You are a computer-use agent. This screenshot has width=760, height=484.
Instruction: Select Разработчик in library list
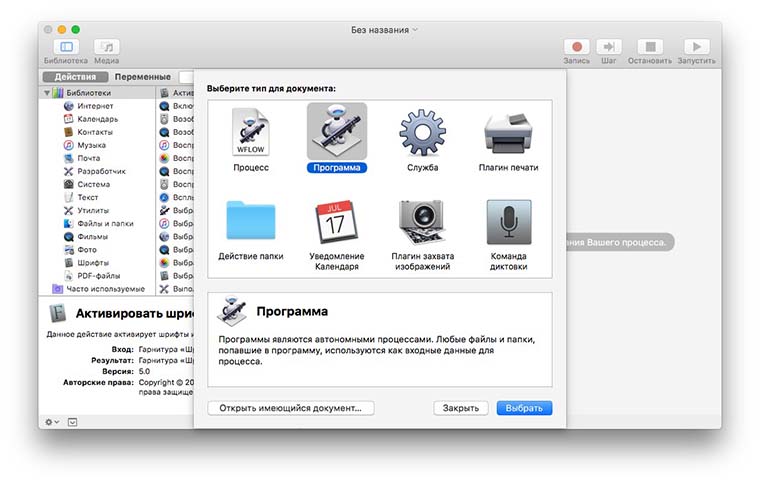101,171
